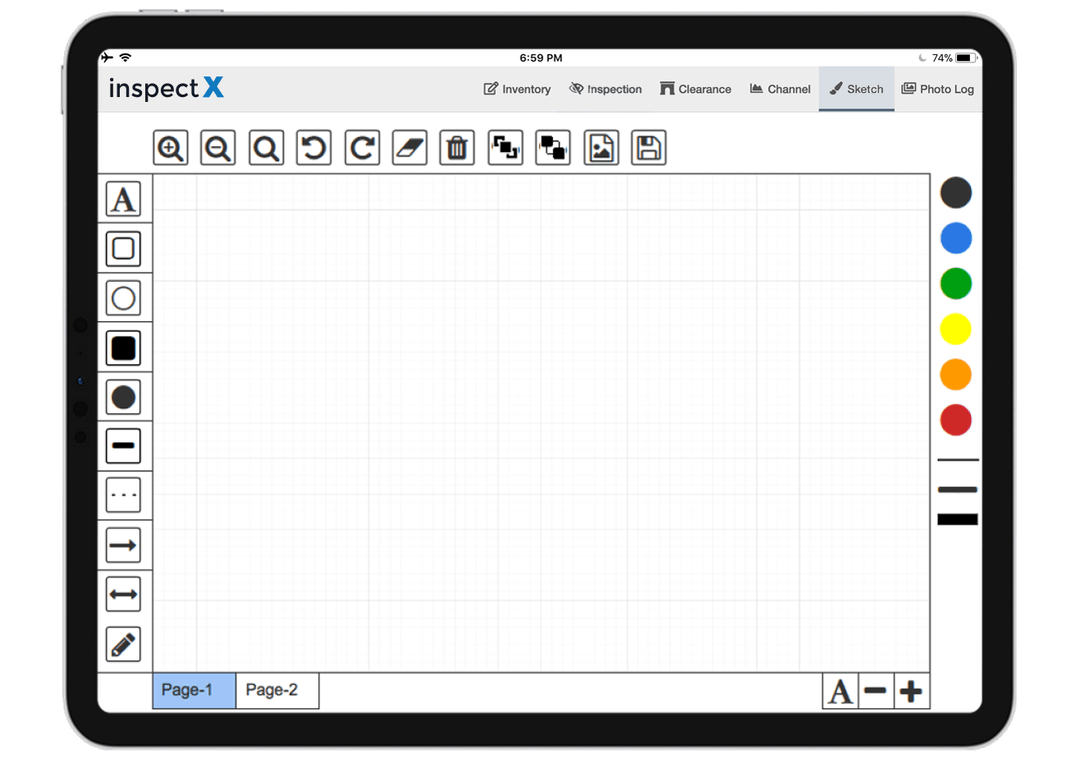1080x766 pixels.
Task: Go to the Photo Log view
Action: [938, 89]
